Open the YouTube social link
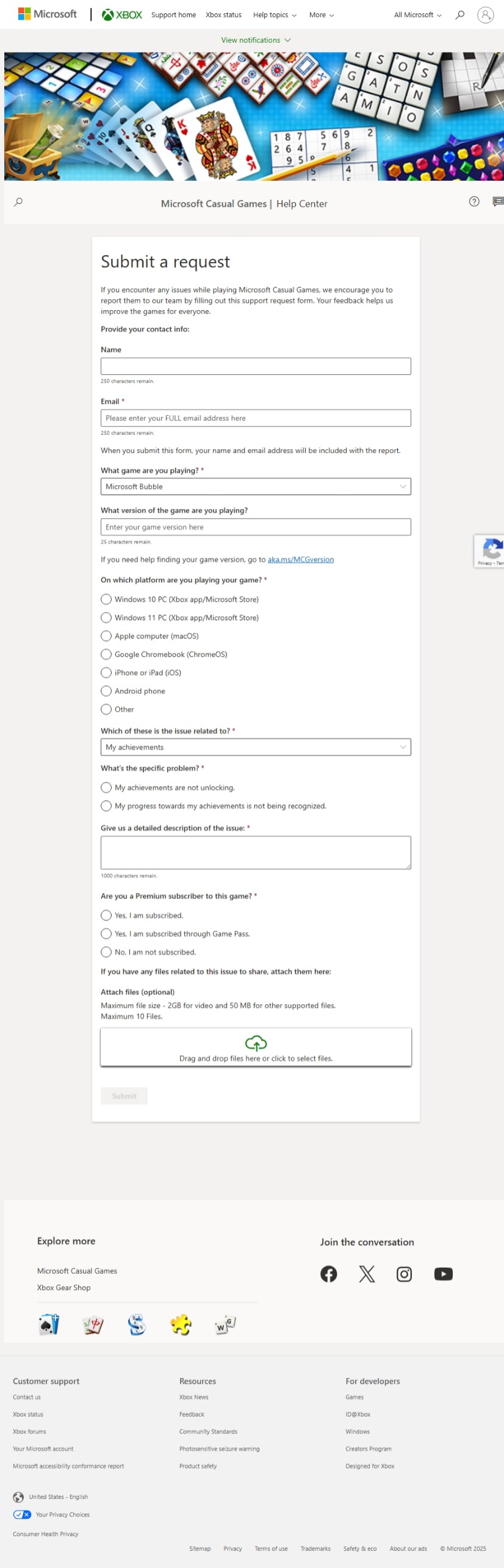Image resolution: width=504 pixels, height=1568 pixels. [x=444, y=1274]
